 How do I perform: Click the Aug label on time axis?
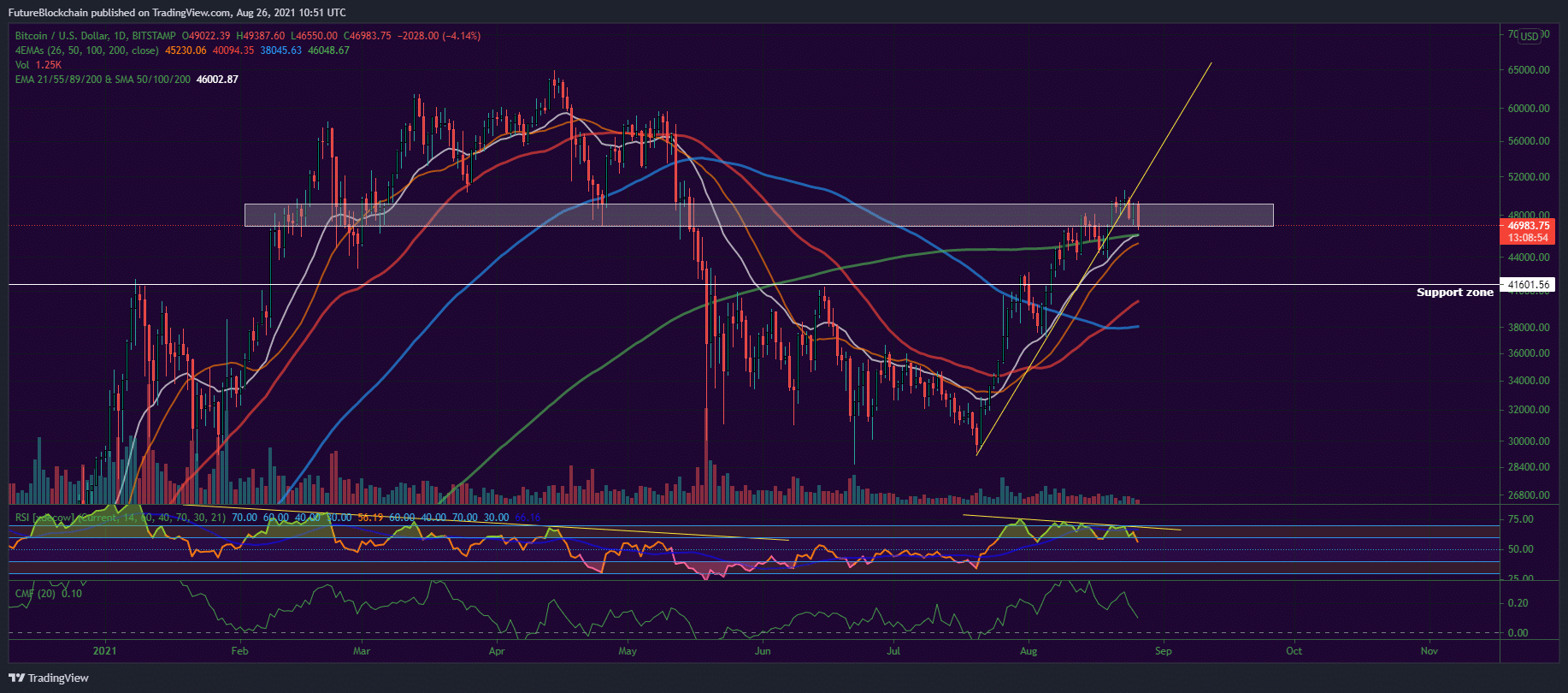1029,651
